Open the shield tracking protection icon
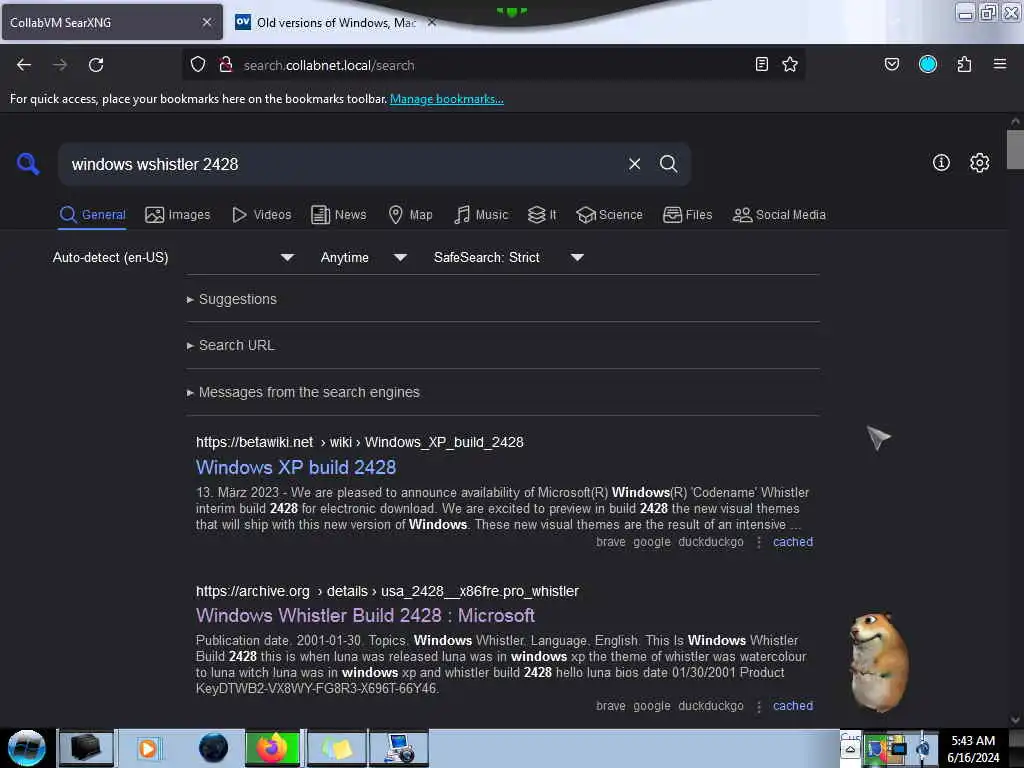 click(198, 64)
